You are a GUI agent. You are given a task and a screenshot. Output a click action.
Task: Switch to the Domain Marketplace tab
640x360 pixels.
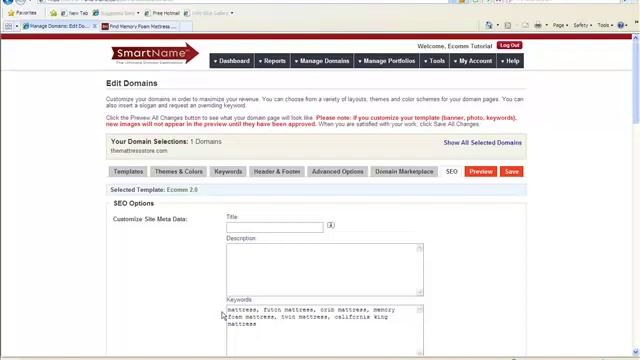404,171
